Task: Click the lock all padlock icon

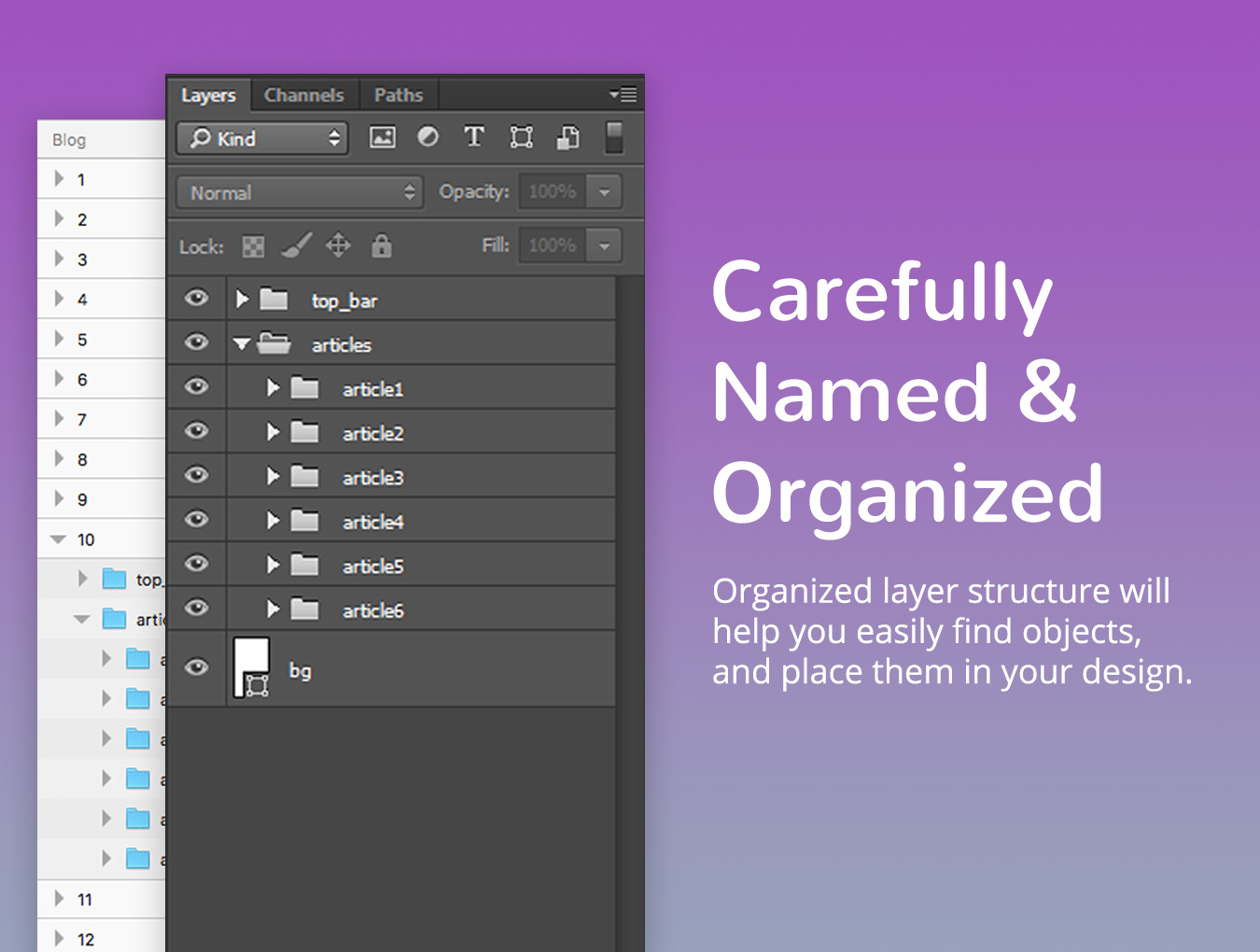Action: (381, 246)
